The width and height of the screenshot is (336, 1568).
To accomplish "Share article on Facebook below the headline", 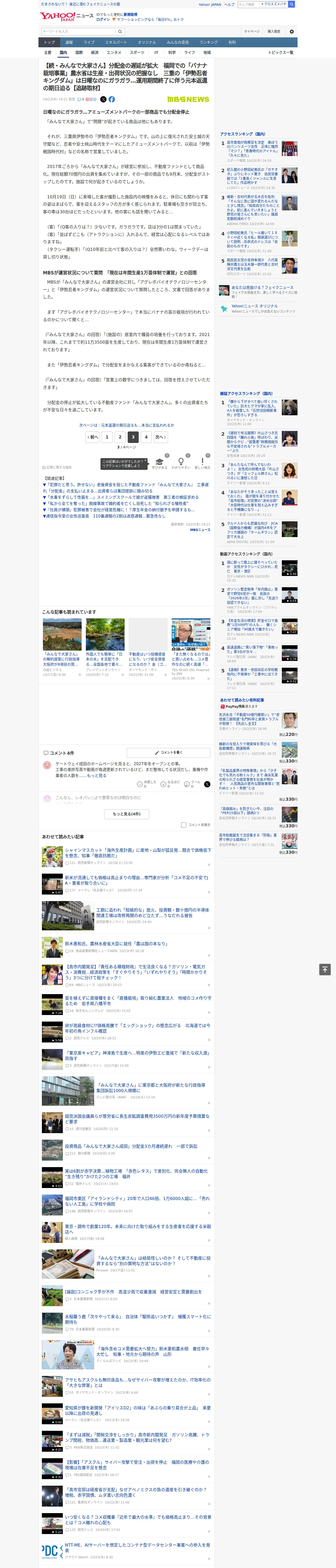I will click(x=111, y=99).
